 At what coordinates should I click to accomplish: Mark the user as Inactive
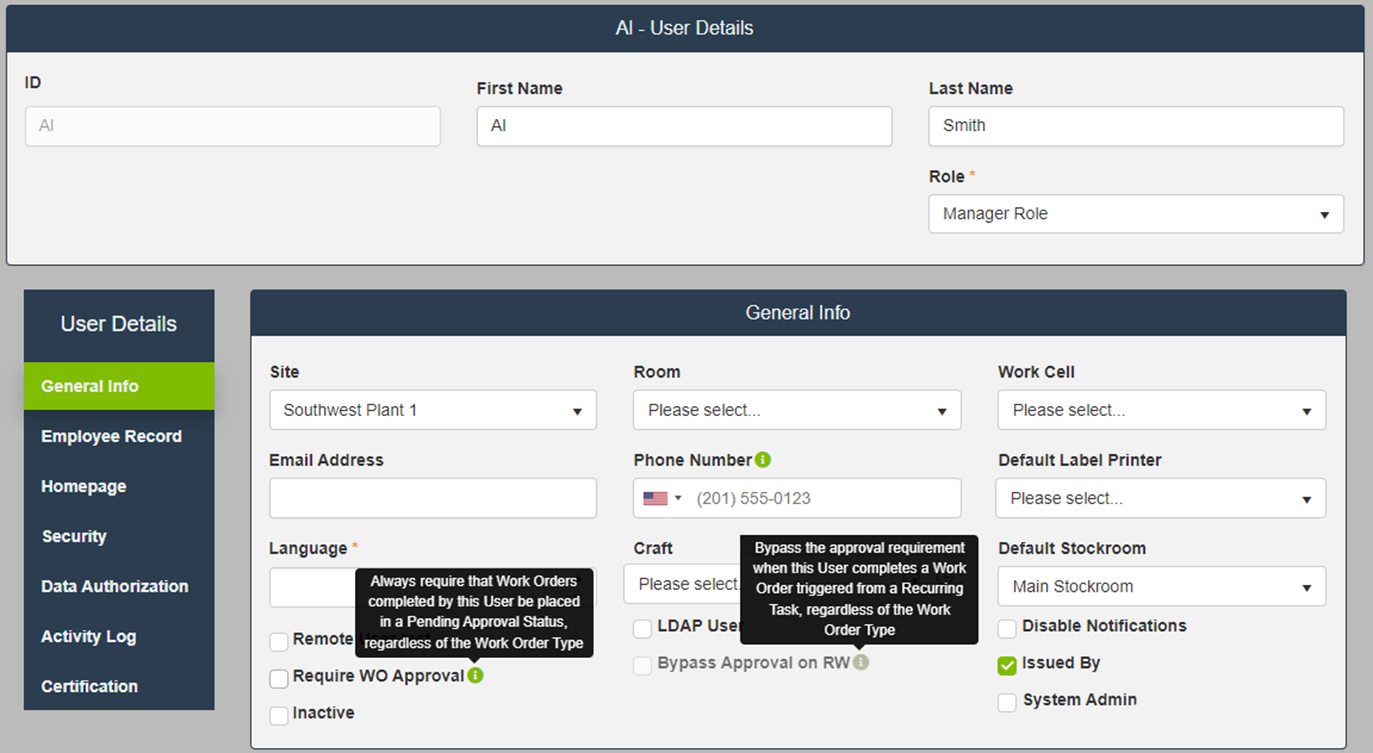279,715
